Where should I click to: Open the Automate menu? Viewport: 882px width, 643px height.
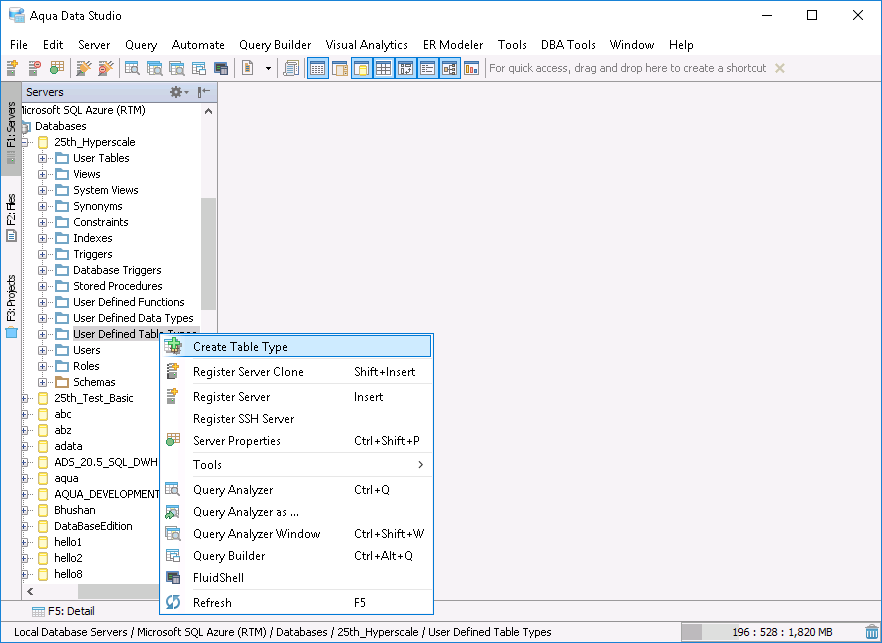[x=198, y=45]
